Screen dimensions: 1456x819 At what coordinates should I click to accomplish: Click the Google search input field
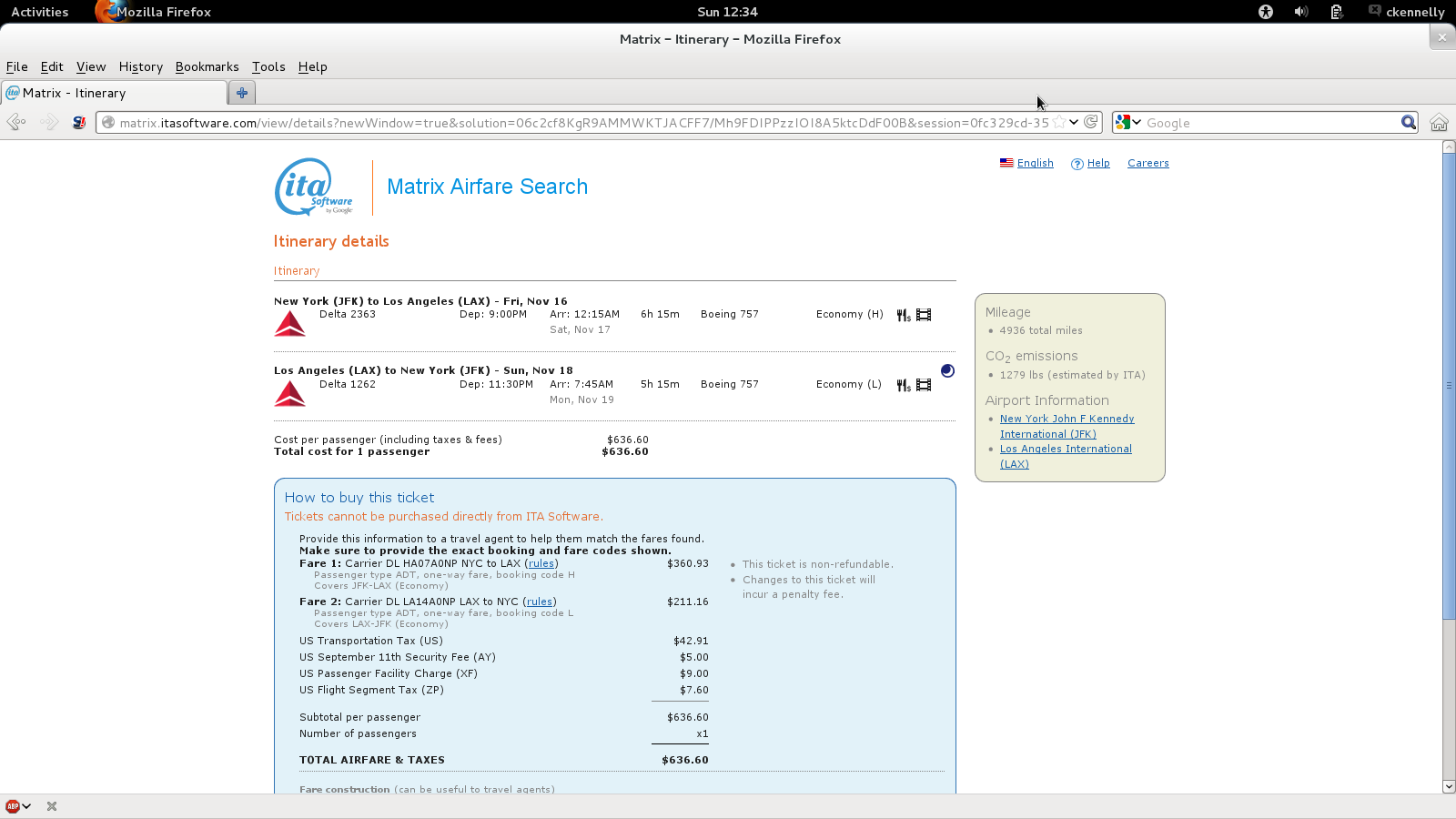pyautogui.click(x=1271, y=122)
